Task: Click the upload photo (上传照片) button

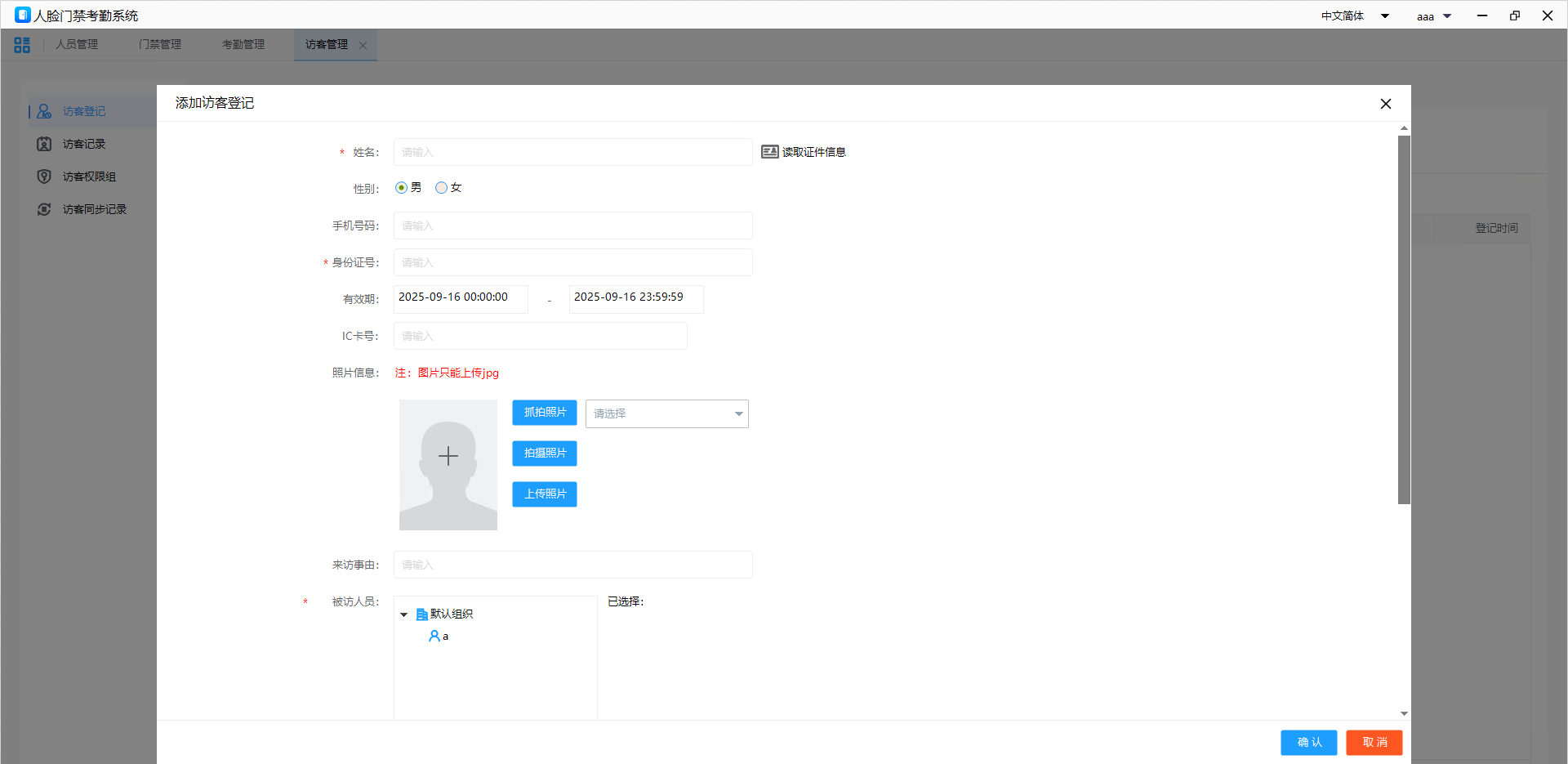Action: tap(545, 494)
